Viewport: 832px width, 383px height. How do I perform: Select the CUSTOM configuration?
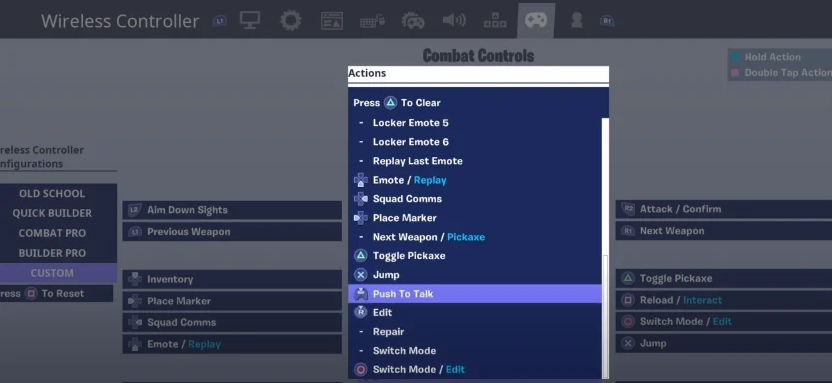(x=57, y=273)
